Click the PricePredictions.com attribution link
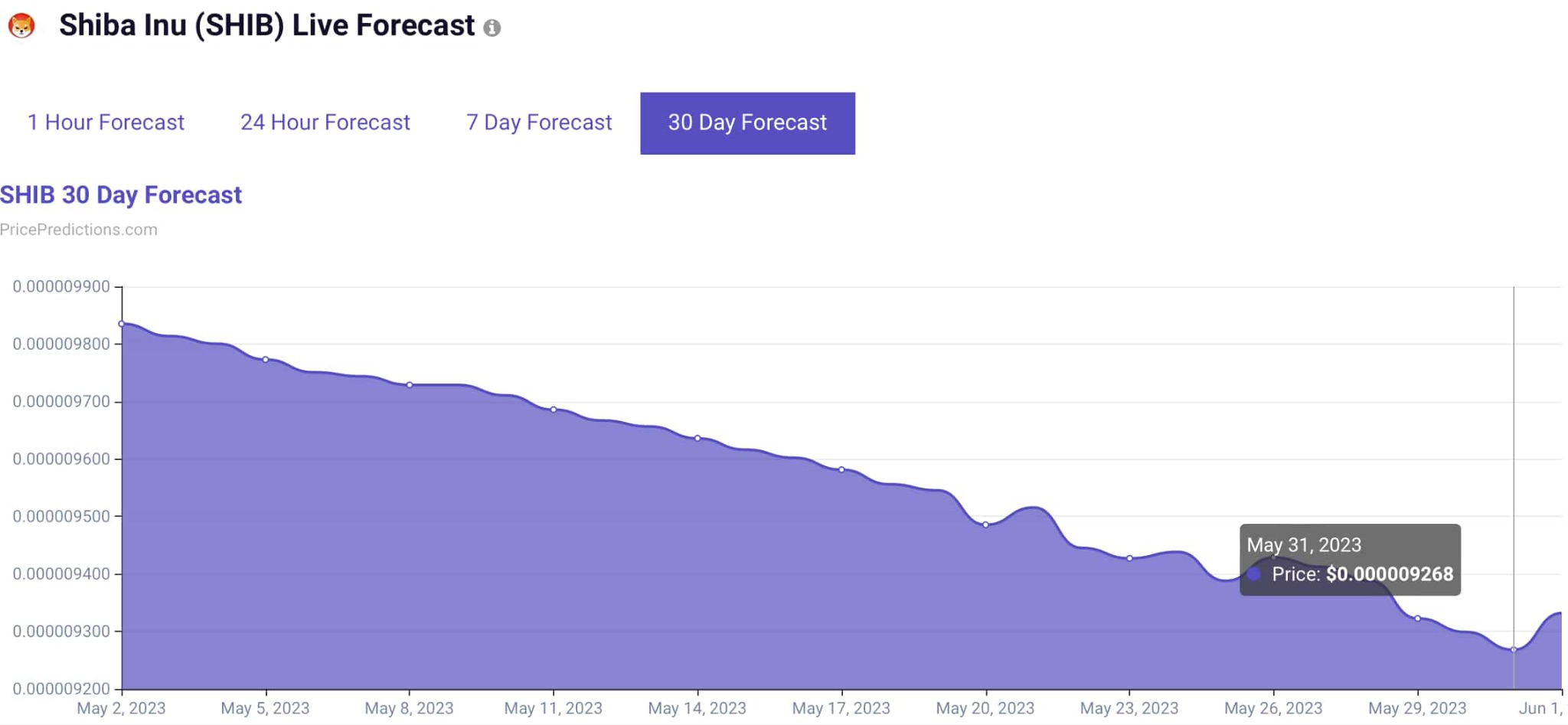 tap(79, 229)
